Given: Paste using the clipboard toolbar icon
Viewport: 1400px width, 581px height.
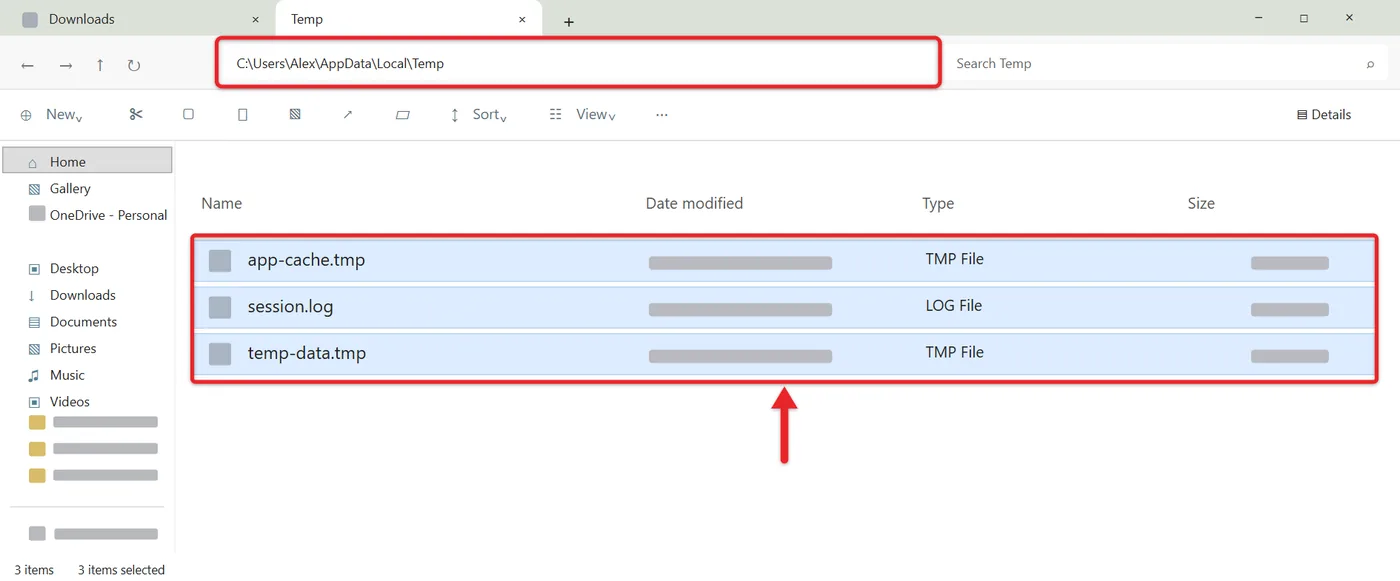Looking at the screenshot, I should [x=242, y=115].
